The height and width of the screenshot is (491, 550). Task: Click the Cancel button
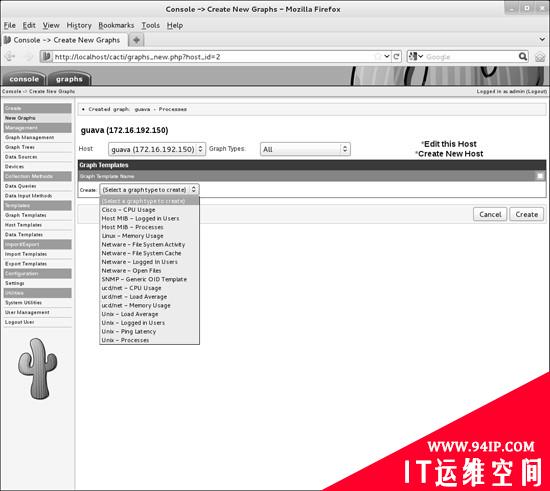coord(490,214)
